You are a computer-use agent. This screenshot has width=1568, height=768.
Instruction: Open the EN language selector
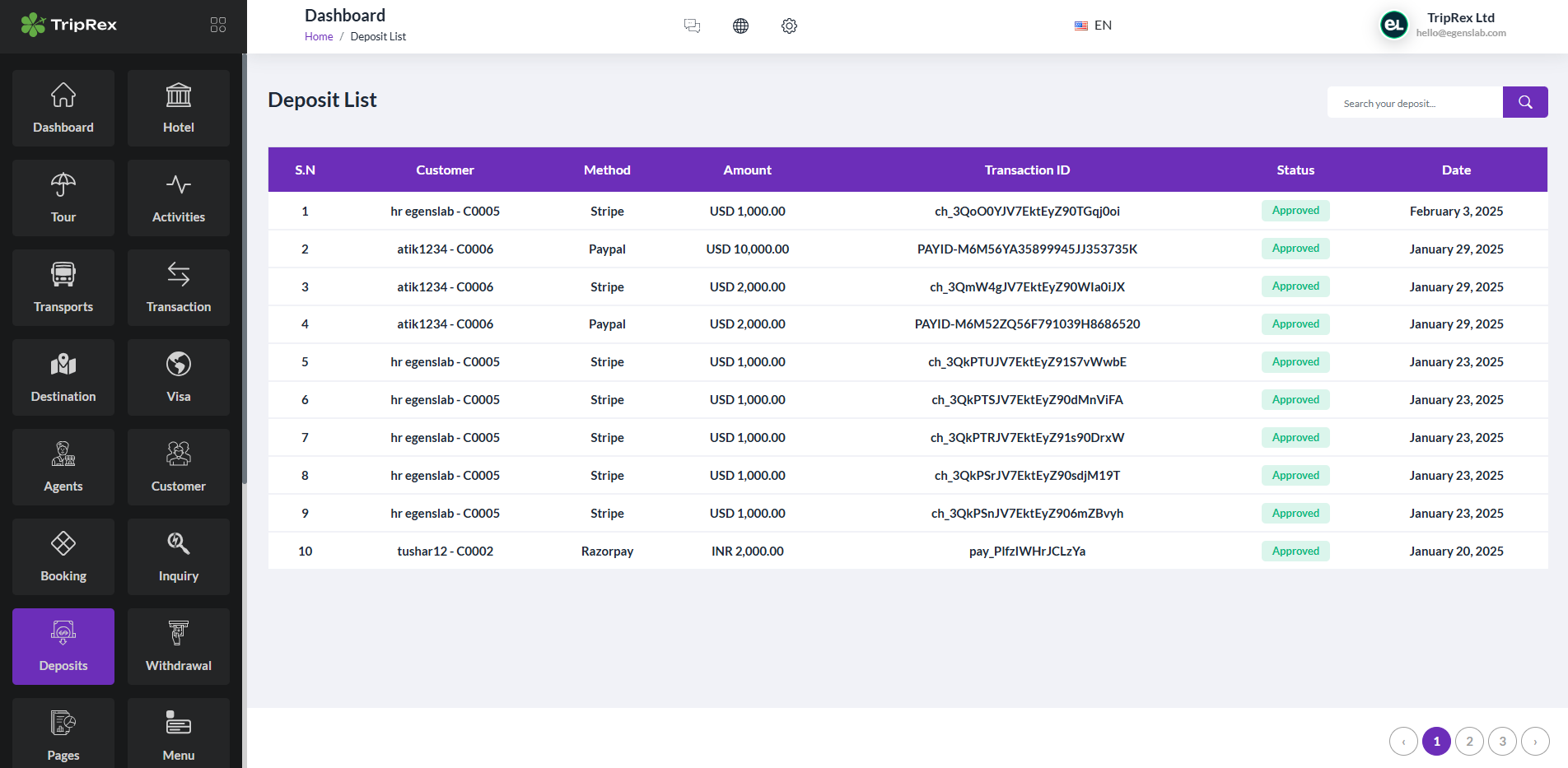tap(1094, 26)
